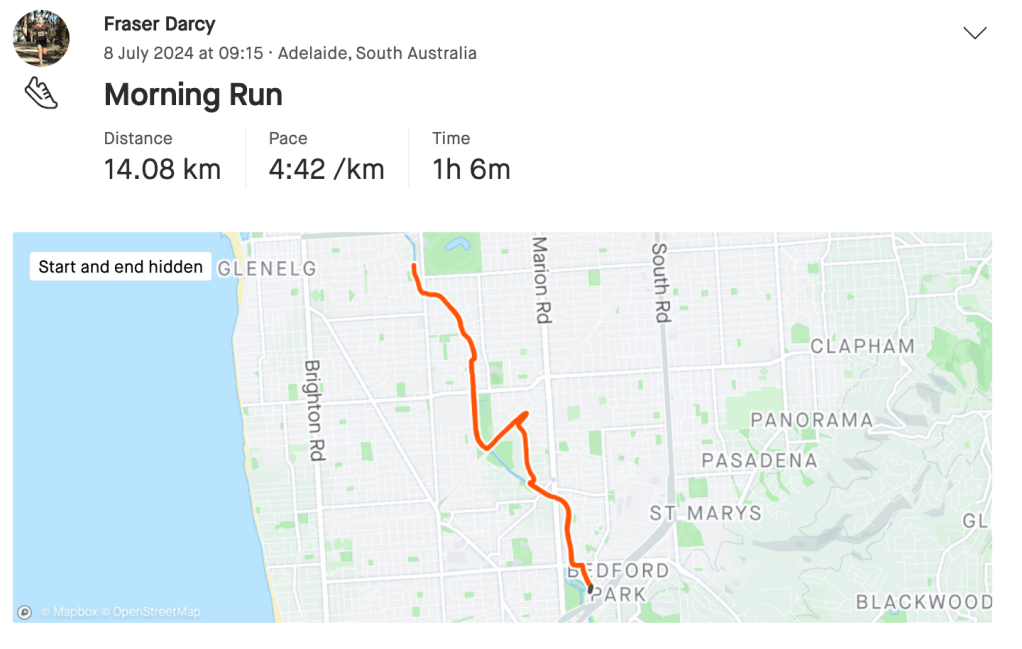Screen dimensions: 1022x649
Task: Click the Mapbox logo icon
Action: tap(25, 612)
